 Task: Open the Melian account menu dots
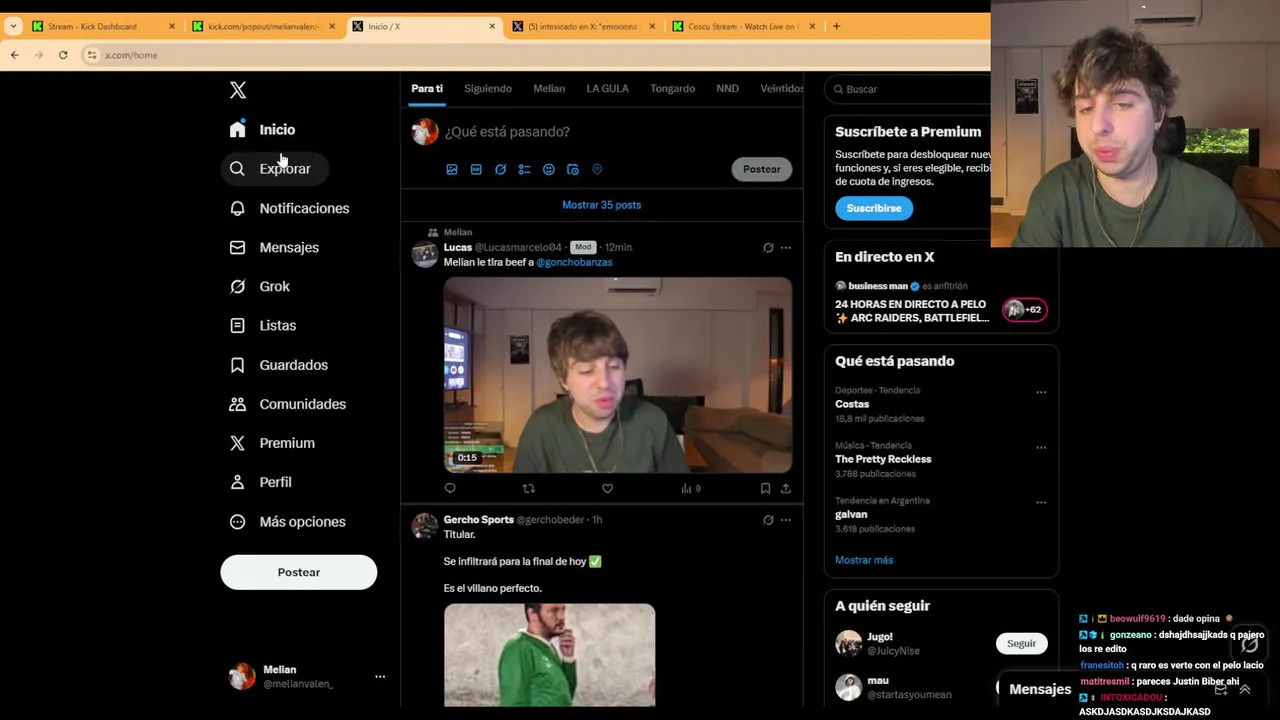click(380, 677)
